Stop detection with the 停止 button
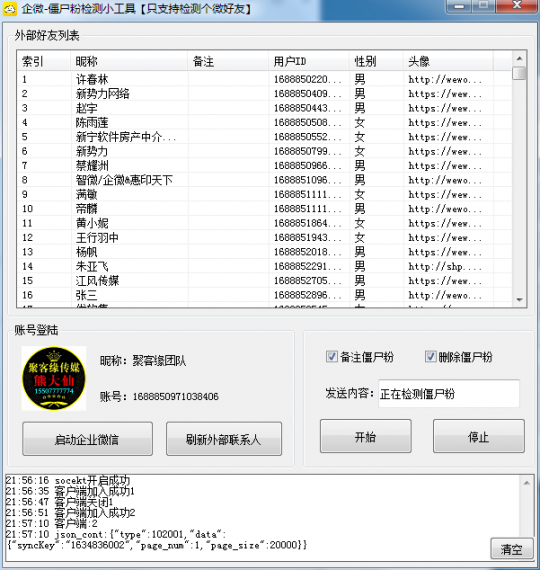 point(479,436)
